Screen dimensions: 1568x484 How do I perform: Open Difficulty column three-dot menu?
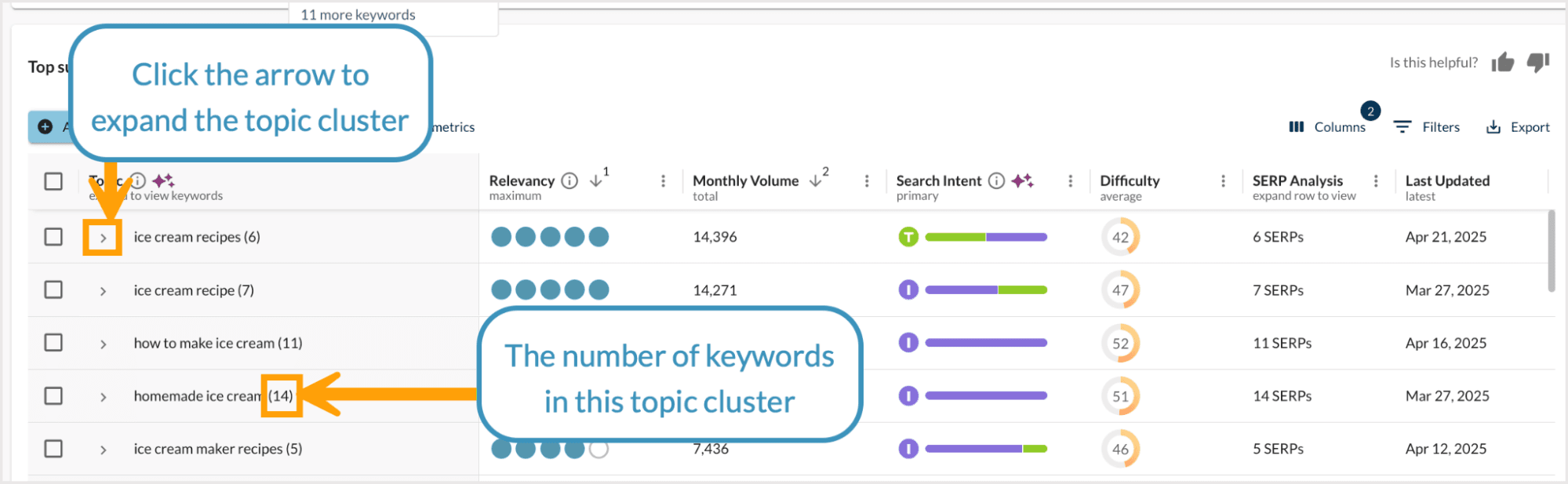[x=1223, y=181]
